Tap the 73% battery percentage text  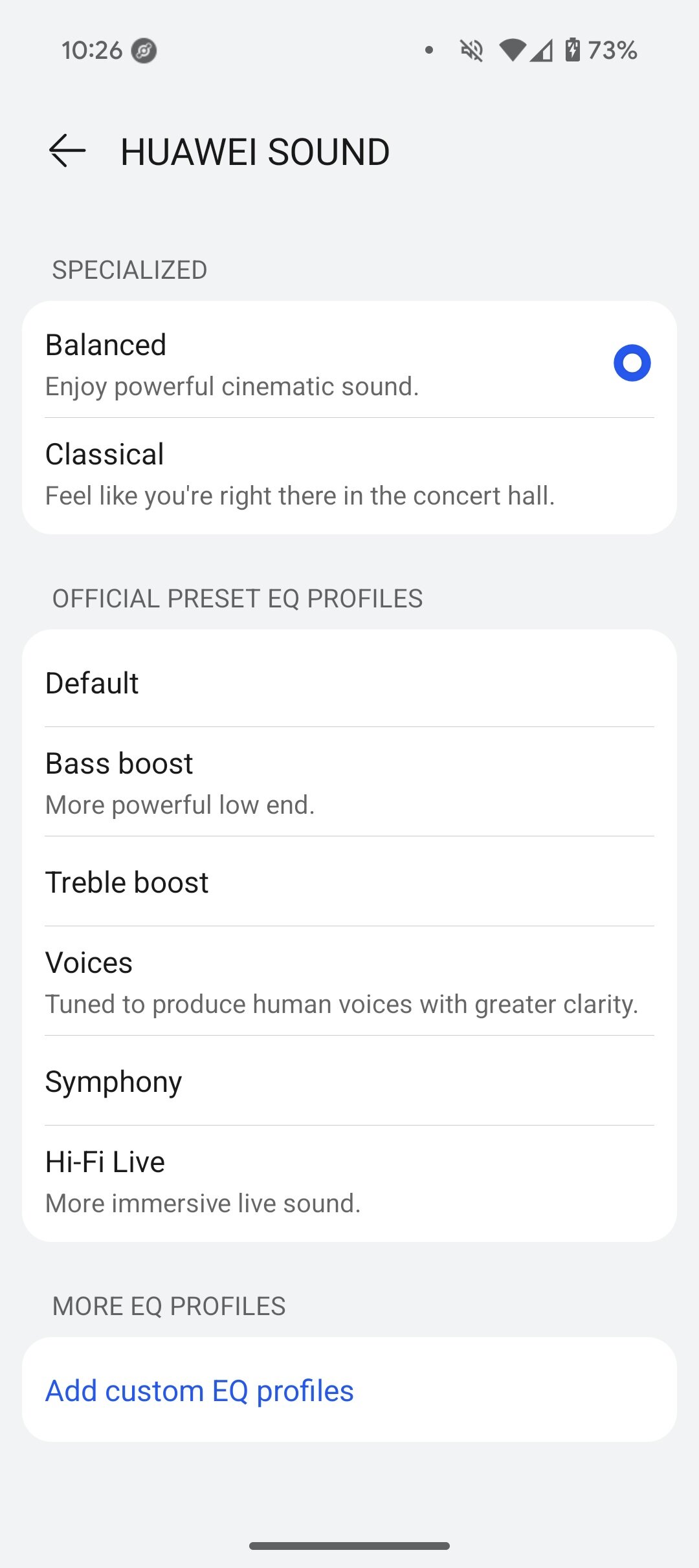tap(612, 50)
